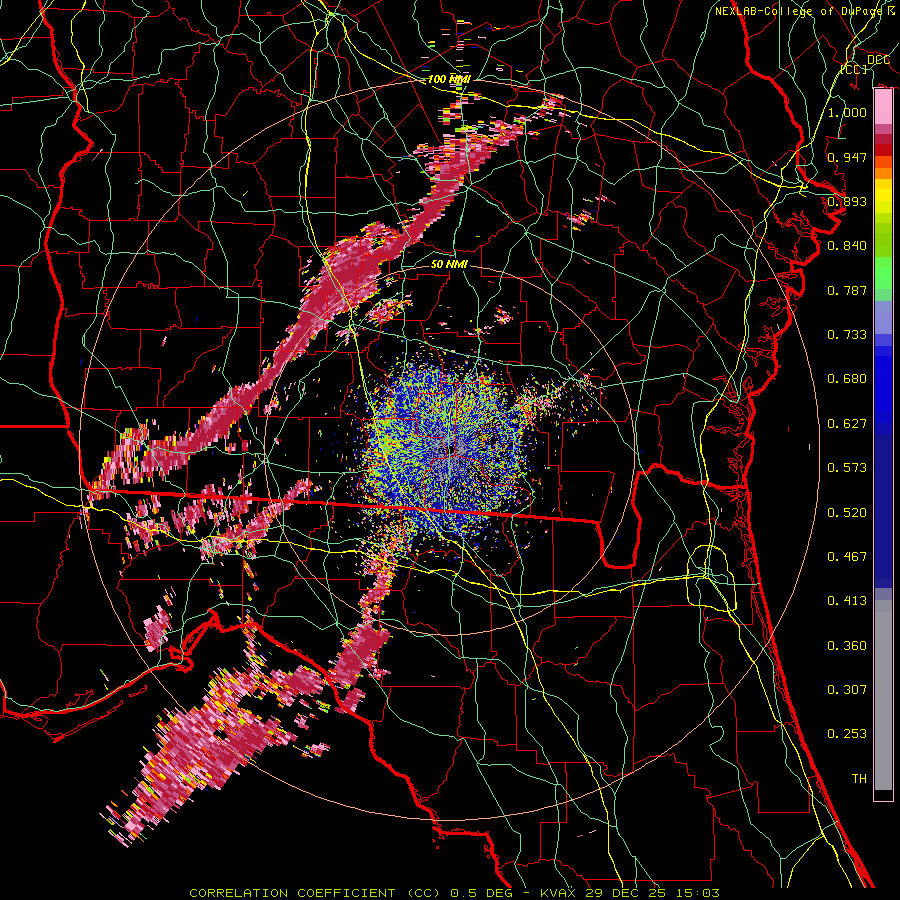The image size is (900, 900).
Task: Click the TH threshold label on legend
Action: [x=859, y=779]
